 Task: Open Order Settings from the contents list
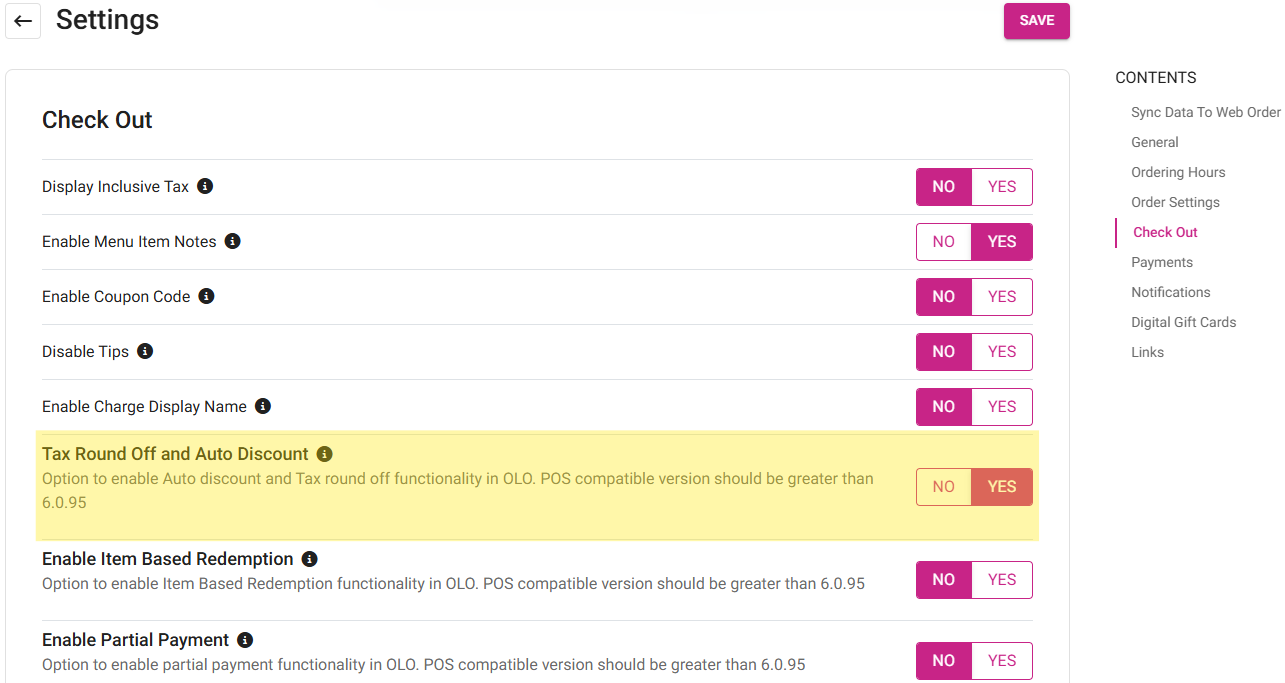point(1175,202)
